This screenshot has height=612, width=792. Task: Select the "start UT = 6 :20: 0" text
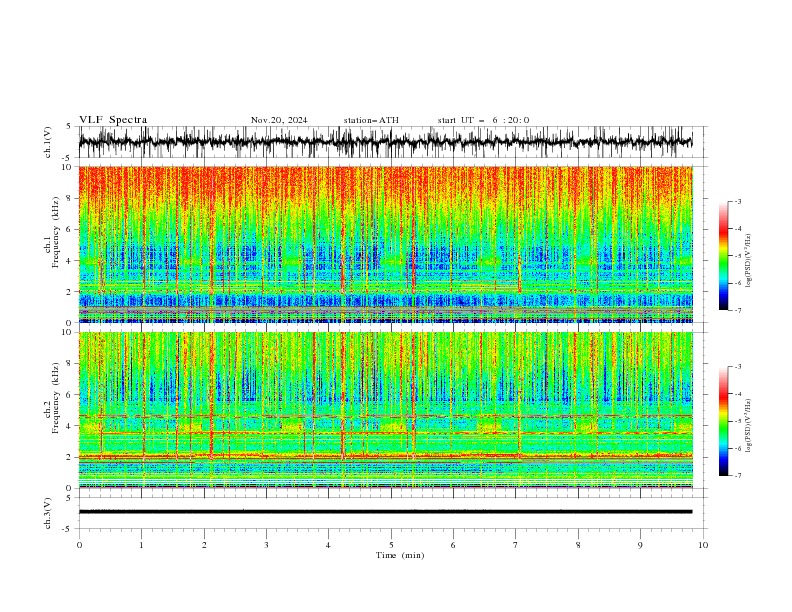tap(483, 120)
